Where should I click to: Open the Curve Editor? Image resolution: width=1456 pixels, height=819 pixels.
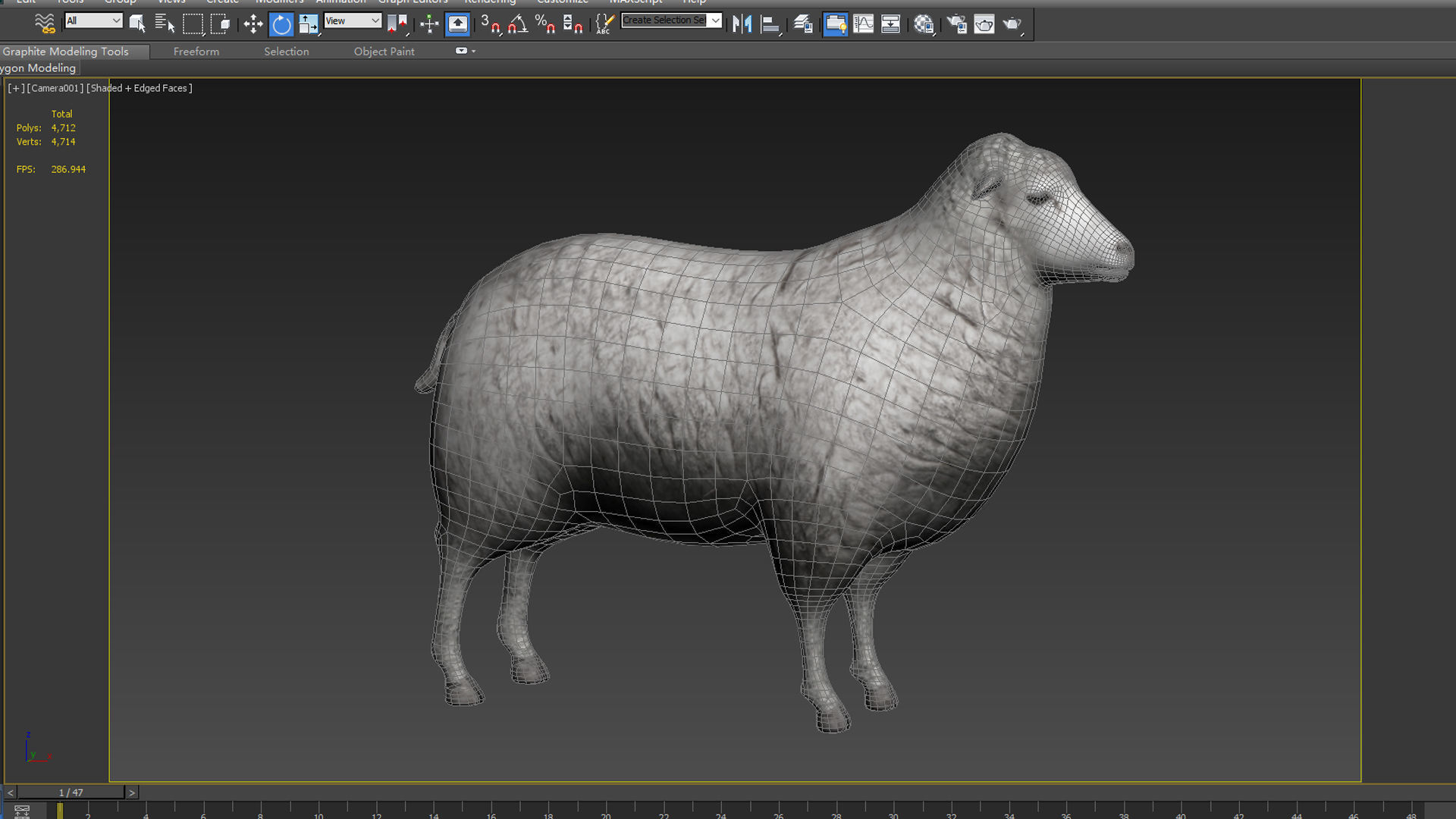863,24
